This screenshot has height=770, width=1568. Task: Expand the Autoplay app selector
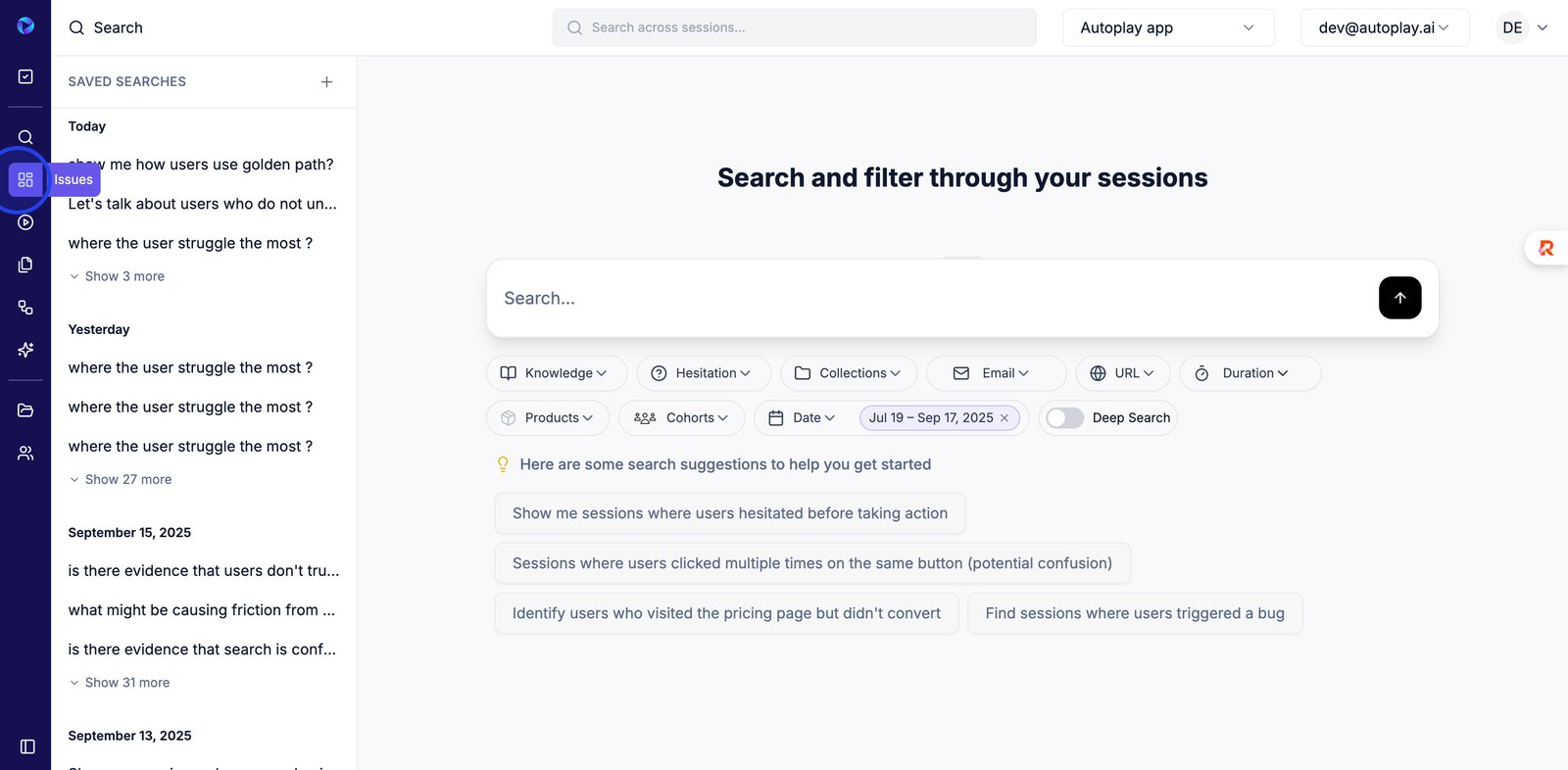point(1167,28)
